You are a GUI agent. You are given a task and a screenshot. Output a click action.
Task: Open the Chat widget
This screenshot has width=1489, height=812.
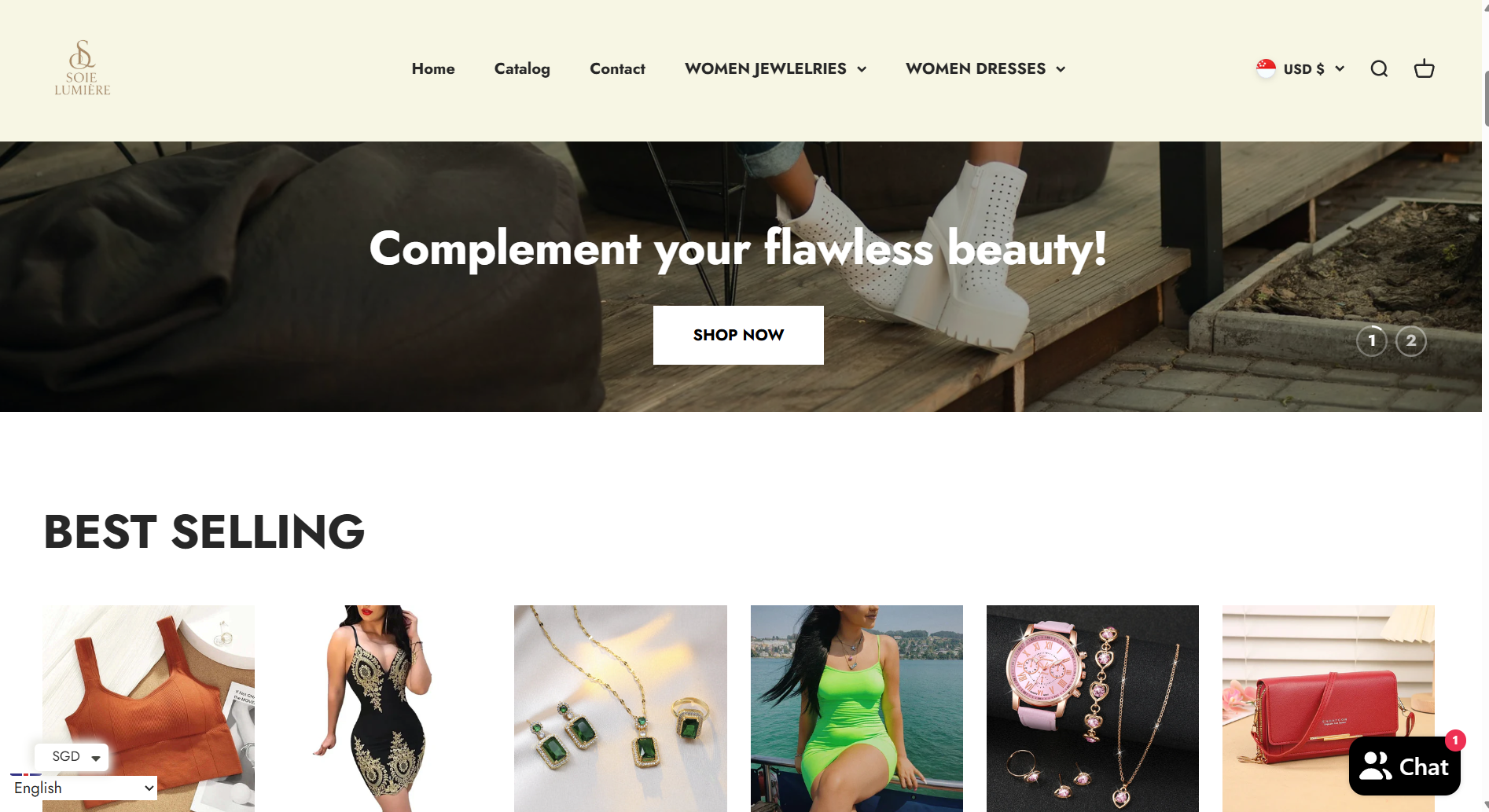pos(1404,766)
